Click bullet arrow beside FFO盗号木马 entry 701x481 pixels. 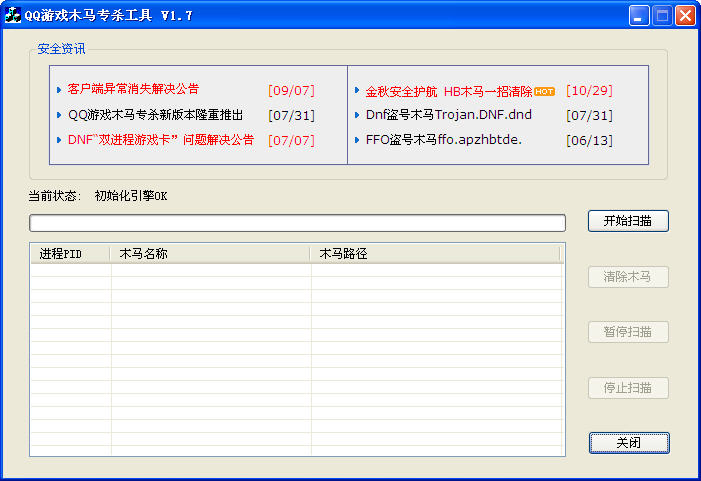pos(357,140)
